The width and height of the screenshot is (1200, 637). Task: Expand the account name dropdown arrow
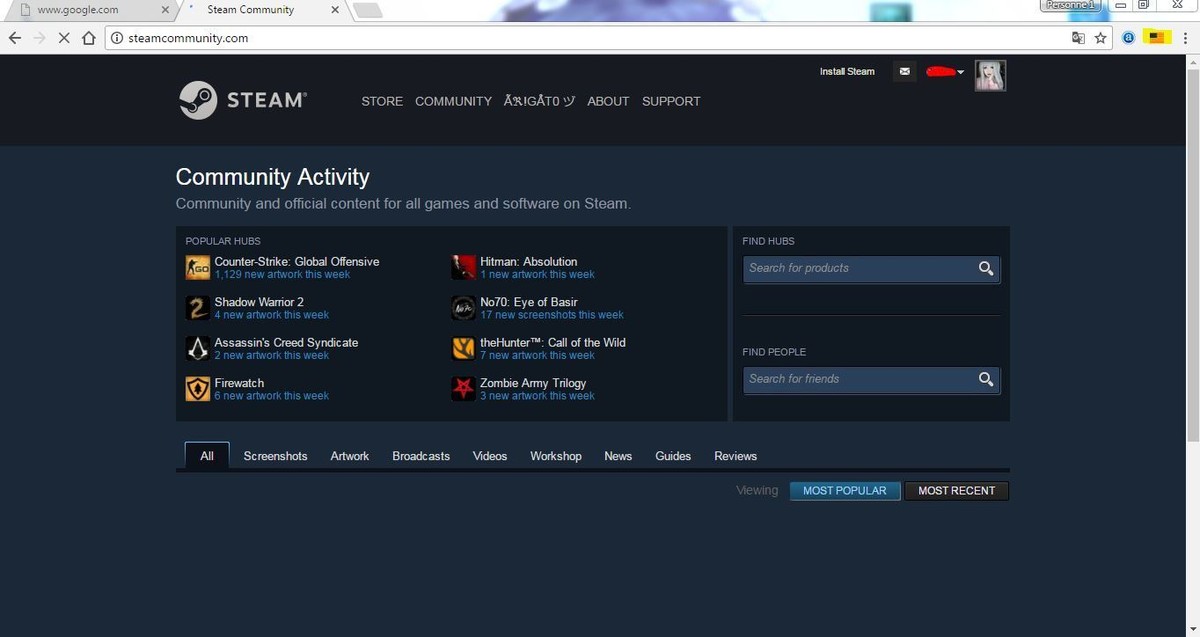960,72
